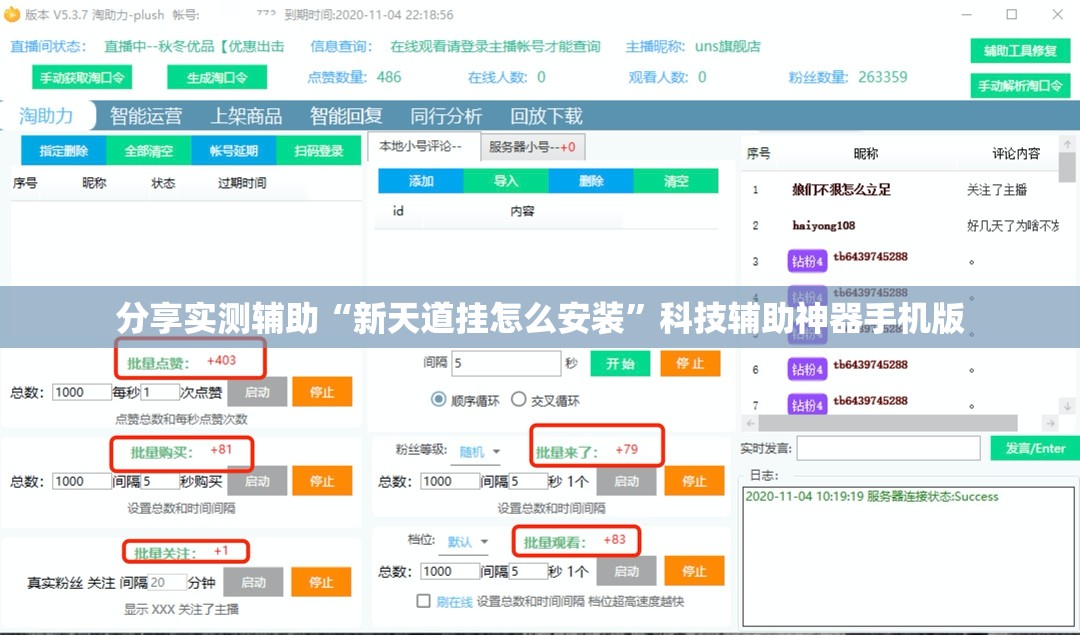Click the 生成淘口令 button
This screenshot has width=1080, height=635.
point(217,77)
